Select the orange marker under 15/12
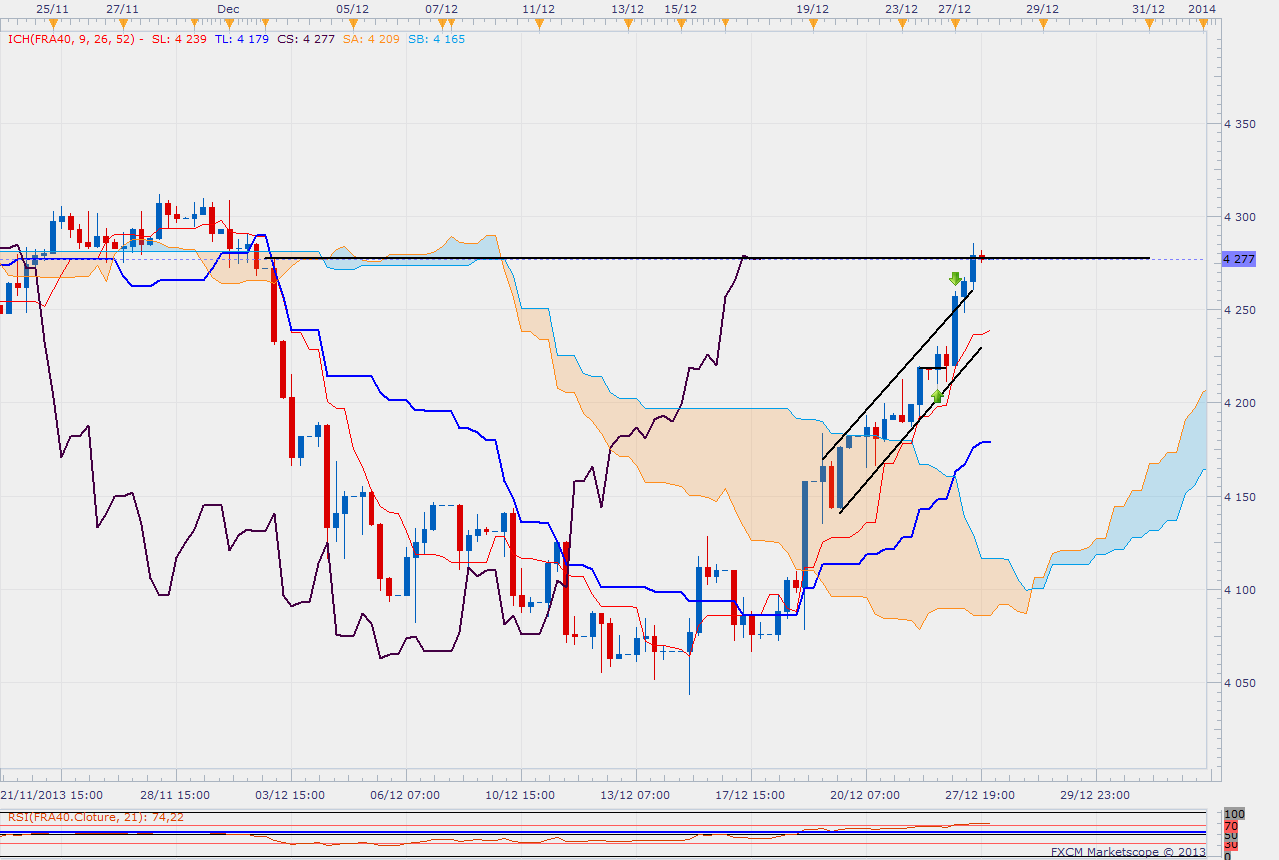Viewport: 1279px width, 860px height. [x=680, y=22]
